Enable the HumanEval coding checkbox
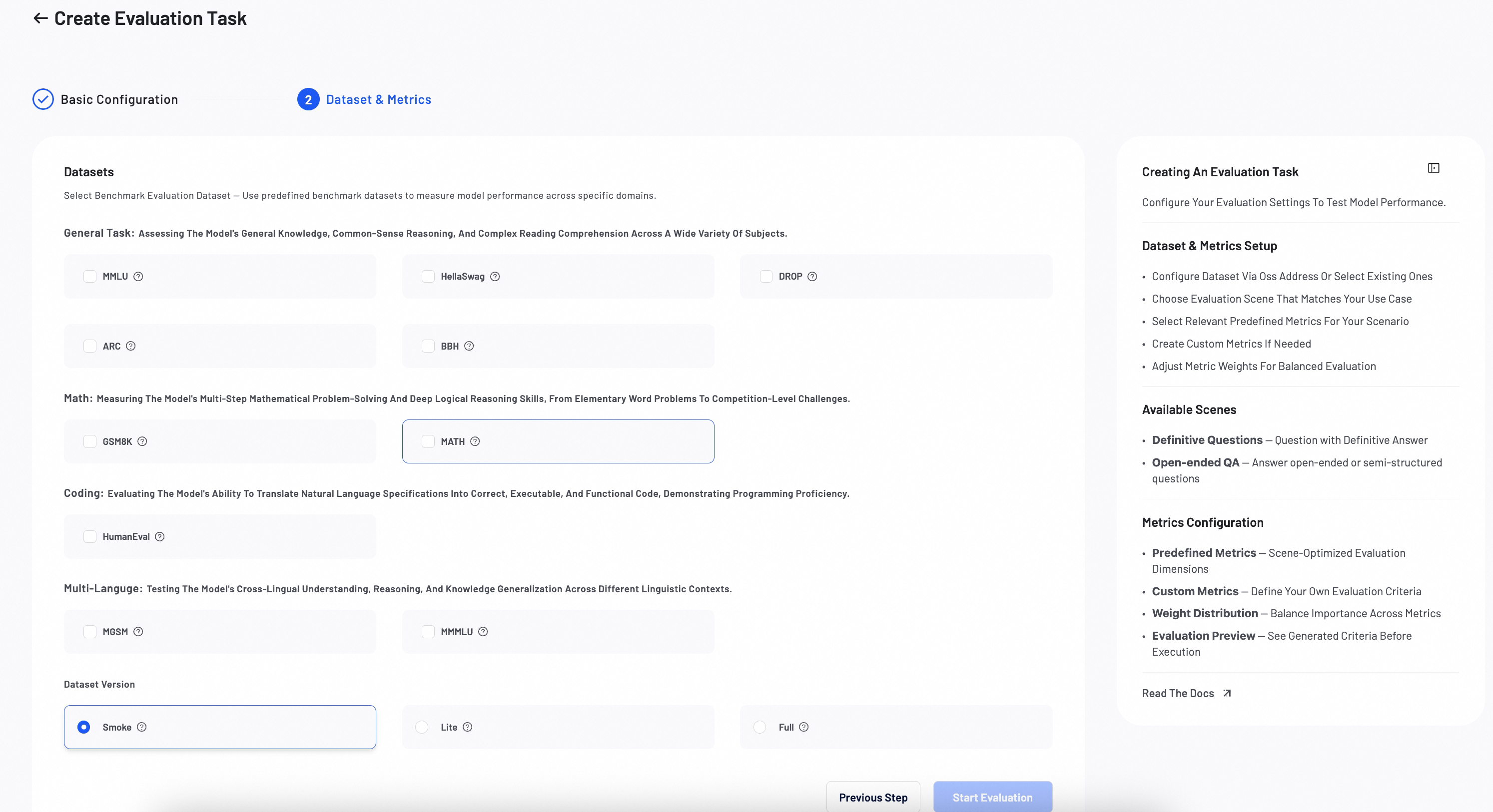Image resolution: width=1493 pixels, height=812 pixels. tap(90, 536)
